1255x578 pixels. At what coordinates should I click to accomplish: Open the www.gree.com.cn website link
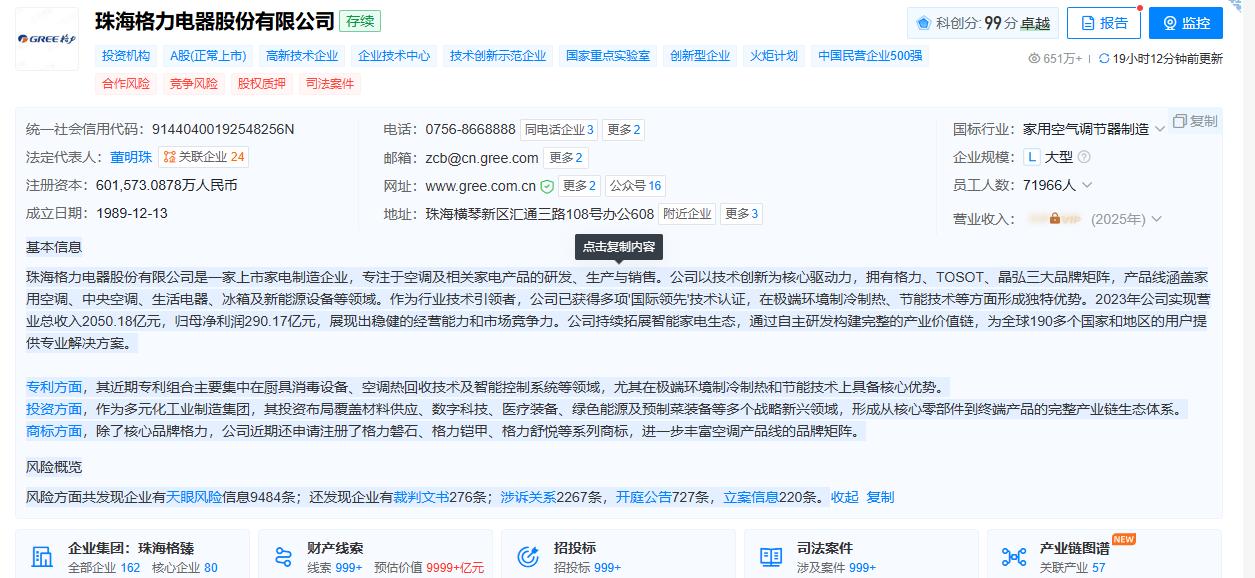point(481,186)
